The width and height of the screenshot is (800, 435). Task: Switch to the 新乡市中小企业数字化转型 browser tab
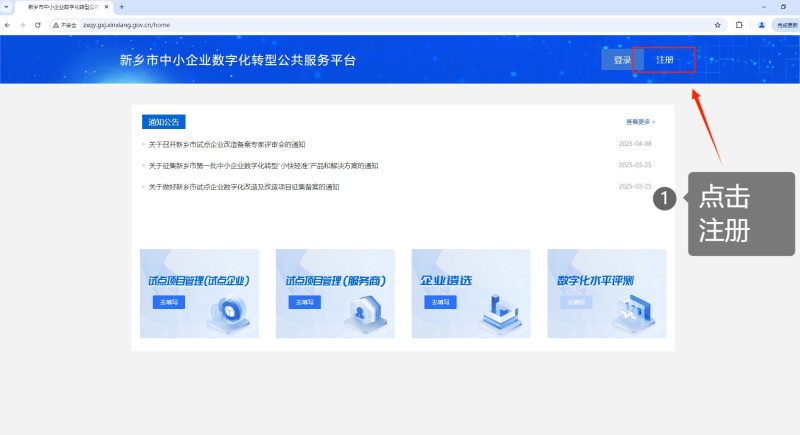pos(60,7)
